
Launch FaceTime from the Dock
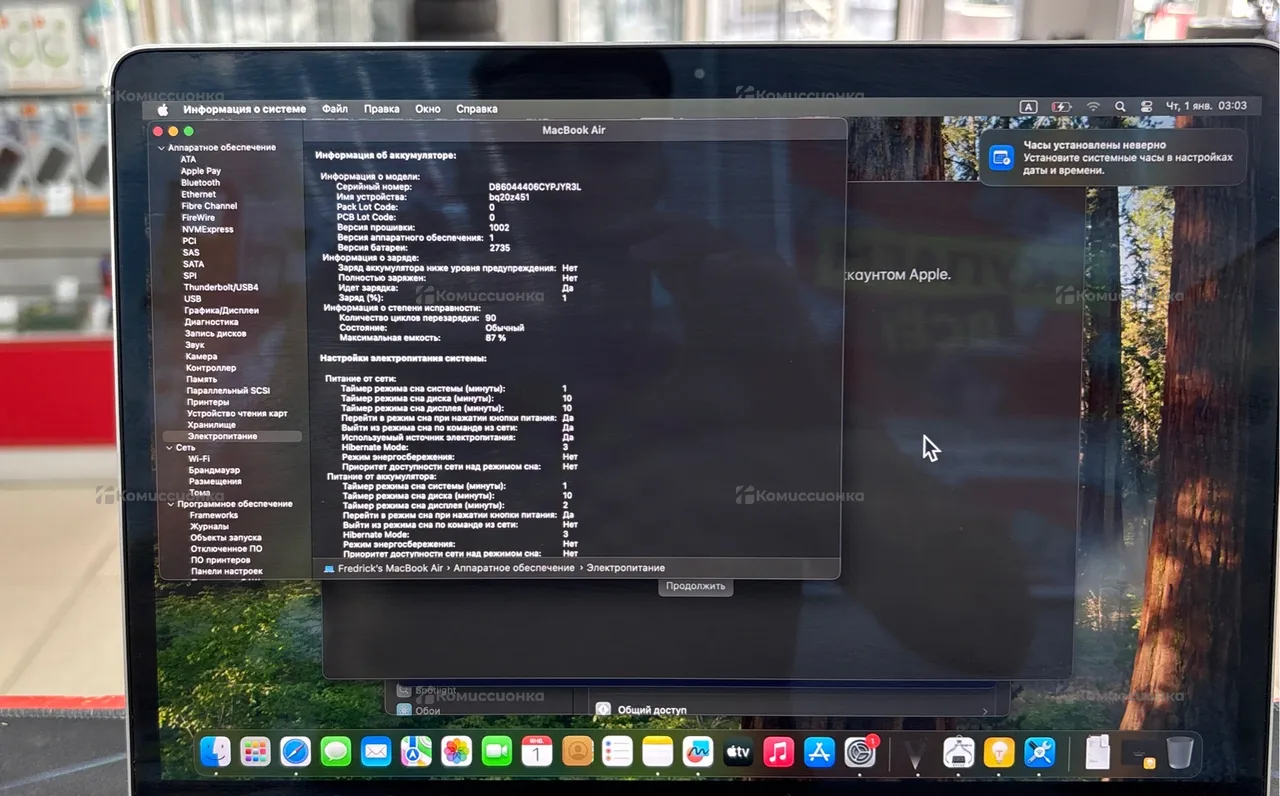[x=497, y=751]
